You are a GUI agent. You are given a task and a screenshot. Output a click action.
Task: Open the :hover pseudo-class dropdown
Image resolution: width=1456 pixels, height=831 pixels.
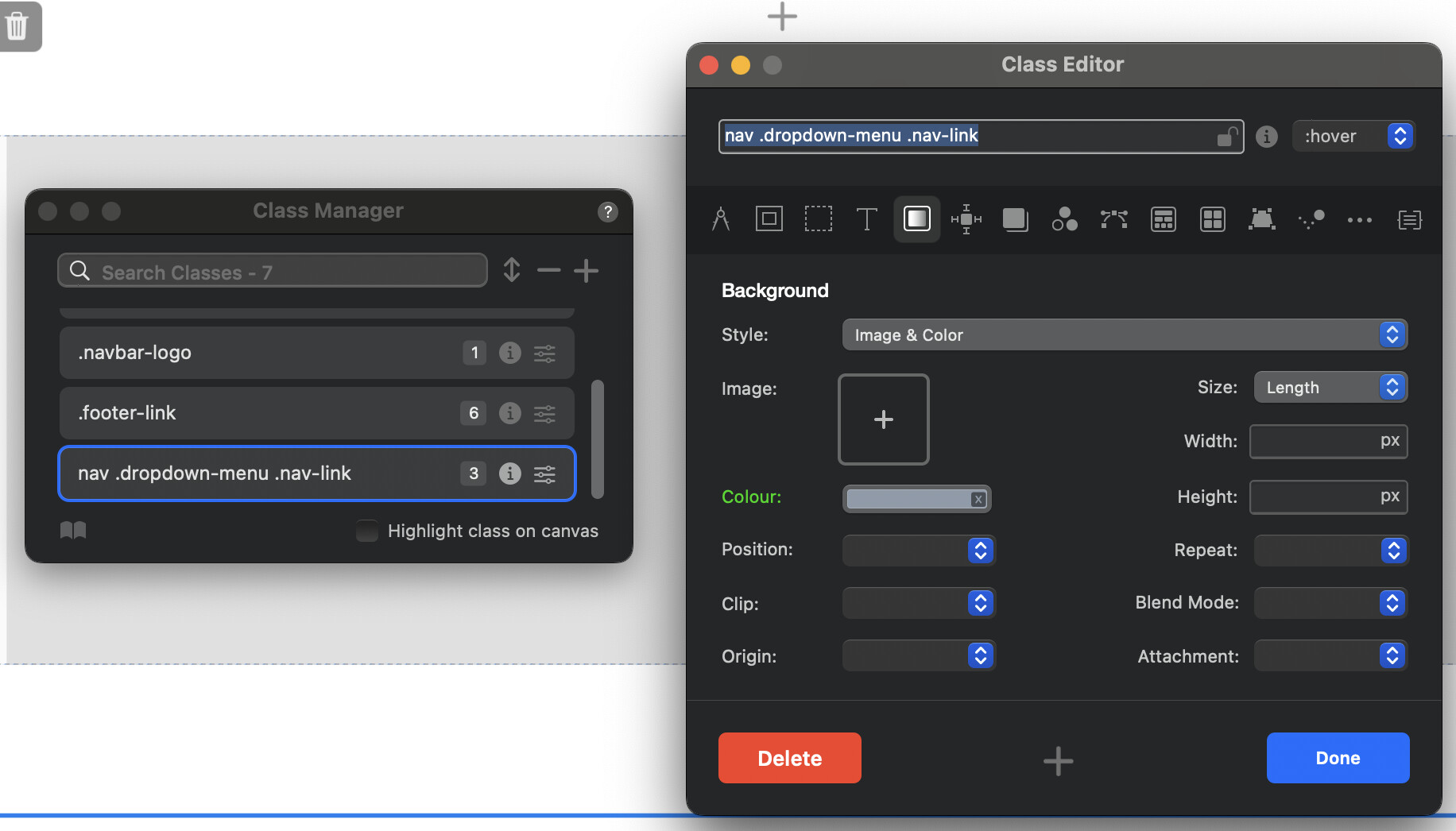1354,136
